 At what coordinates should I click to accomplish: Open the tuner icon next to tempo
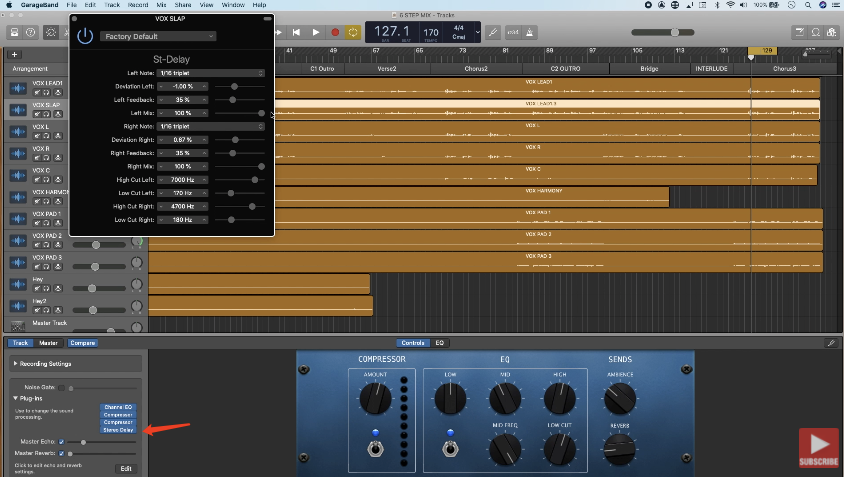[x=493, y=32]
